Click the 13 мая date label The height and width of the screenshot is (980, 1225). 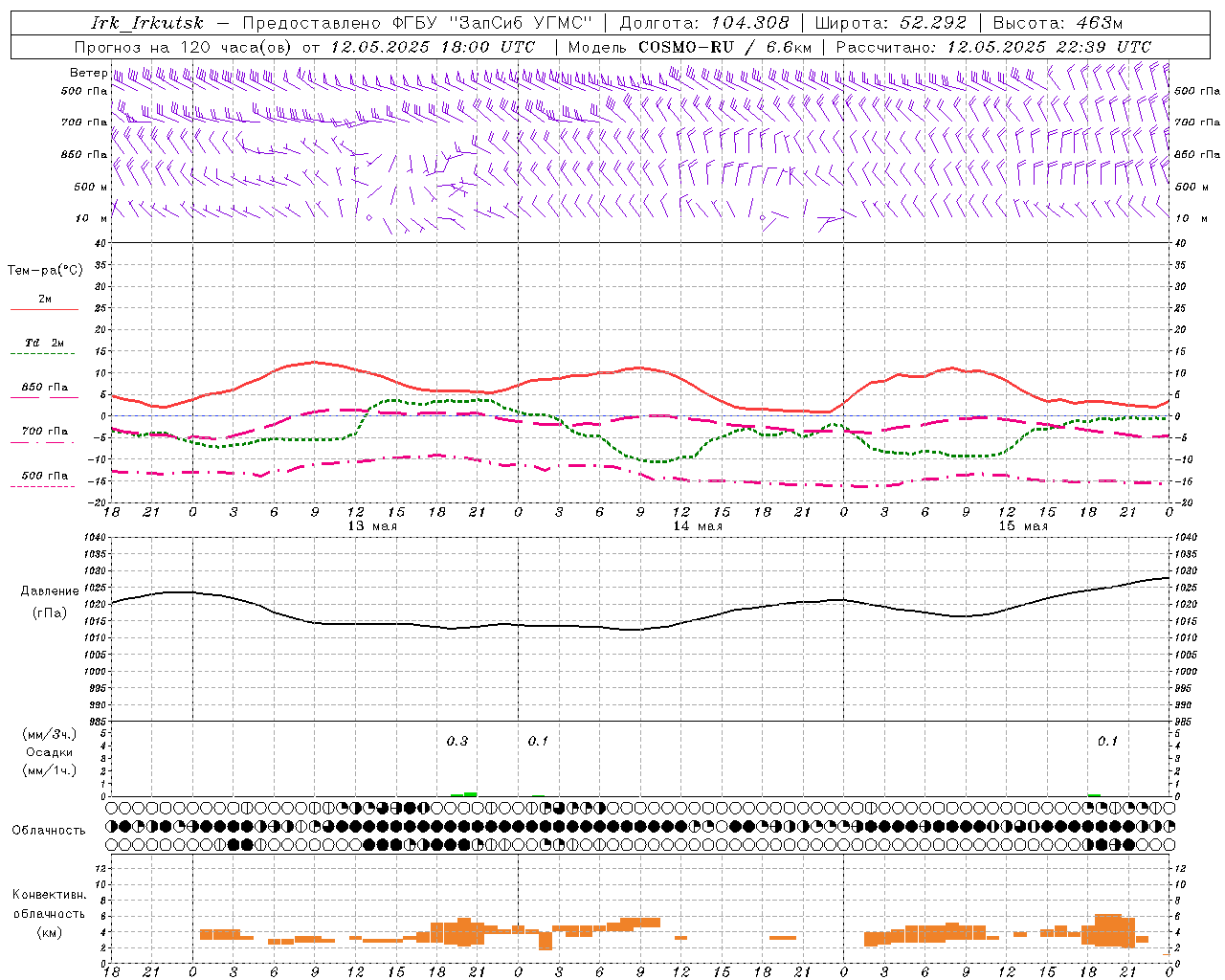click(x=372, y=526)
